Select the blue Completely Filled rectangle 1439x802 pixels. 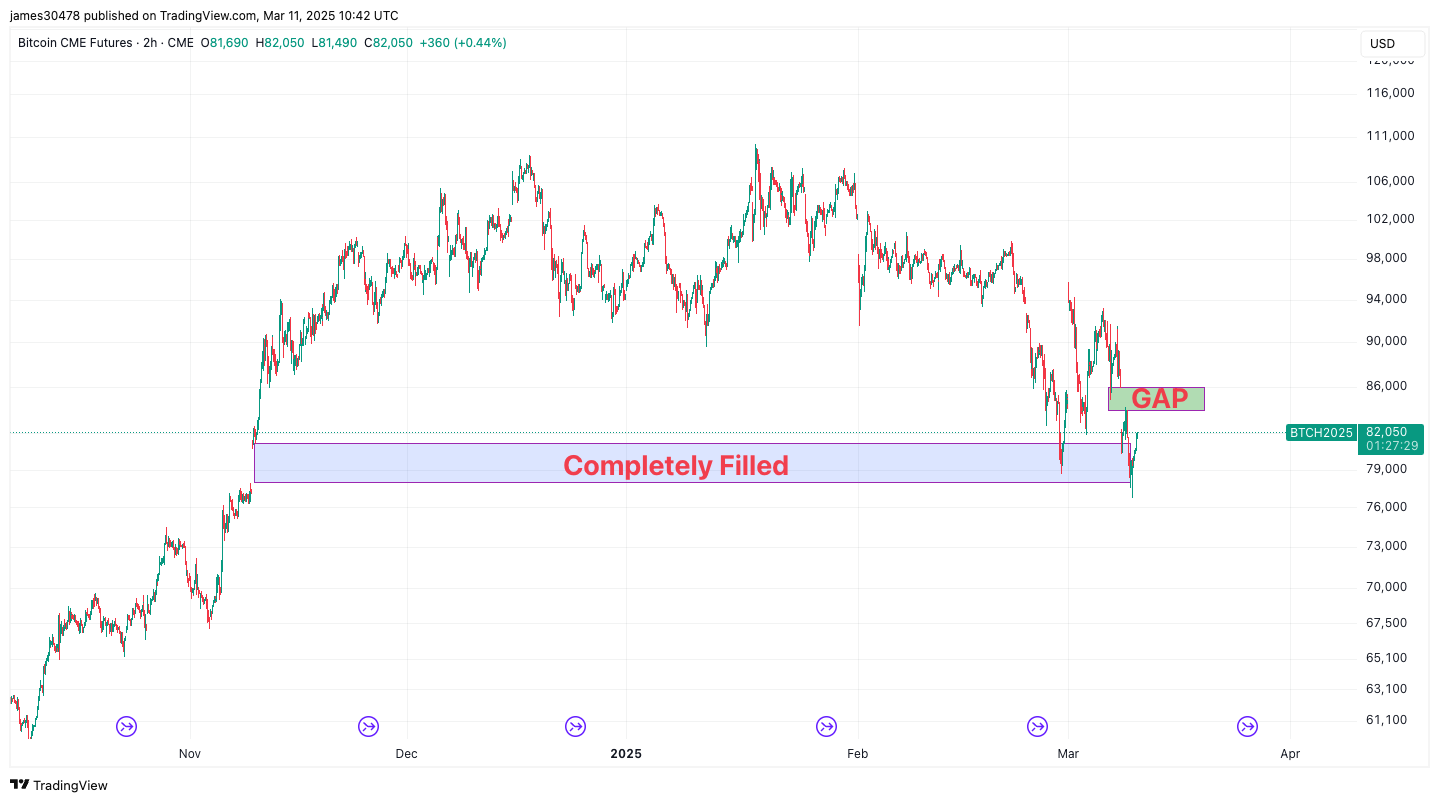click(676, 464)
